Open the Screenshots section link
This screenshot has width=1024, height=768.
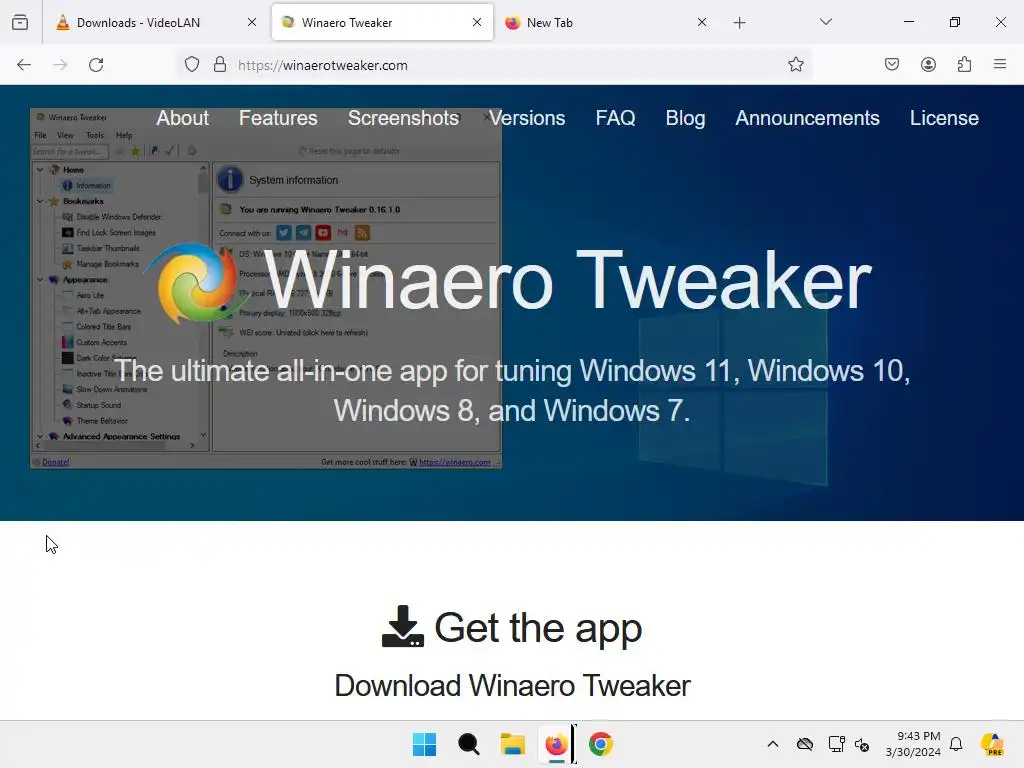(403, 118)
